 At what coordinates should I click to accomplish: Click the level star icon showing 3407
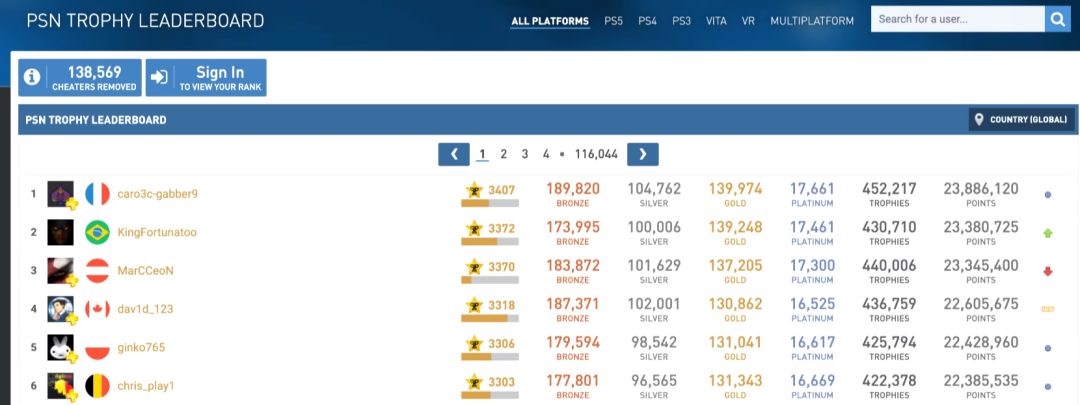coord(475,190)
